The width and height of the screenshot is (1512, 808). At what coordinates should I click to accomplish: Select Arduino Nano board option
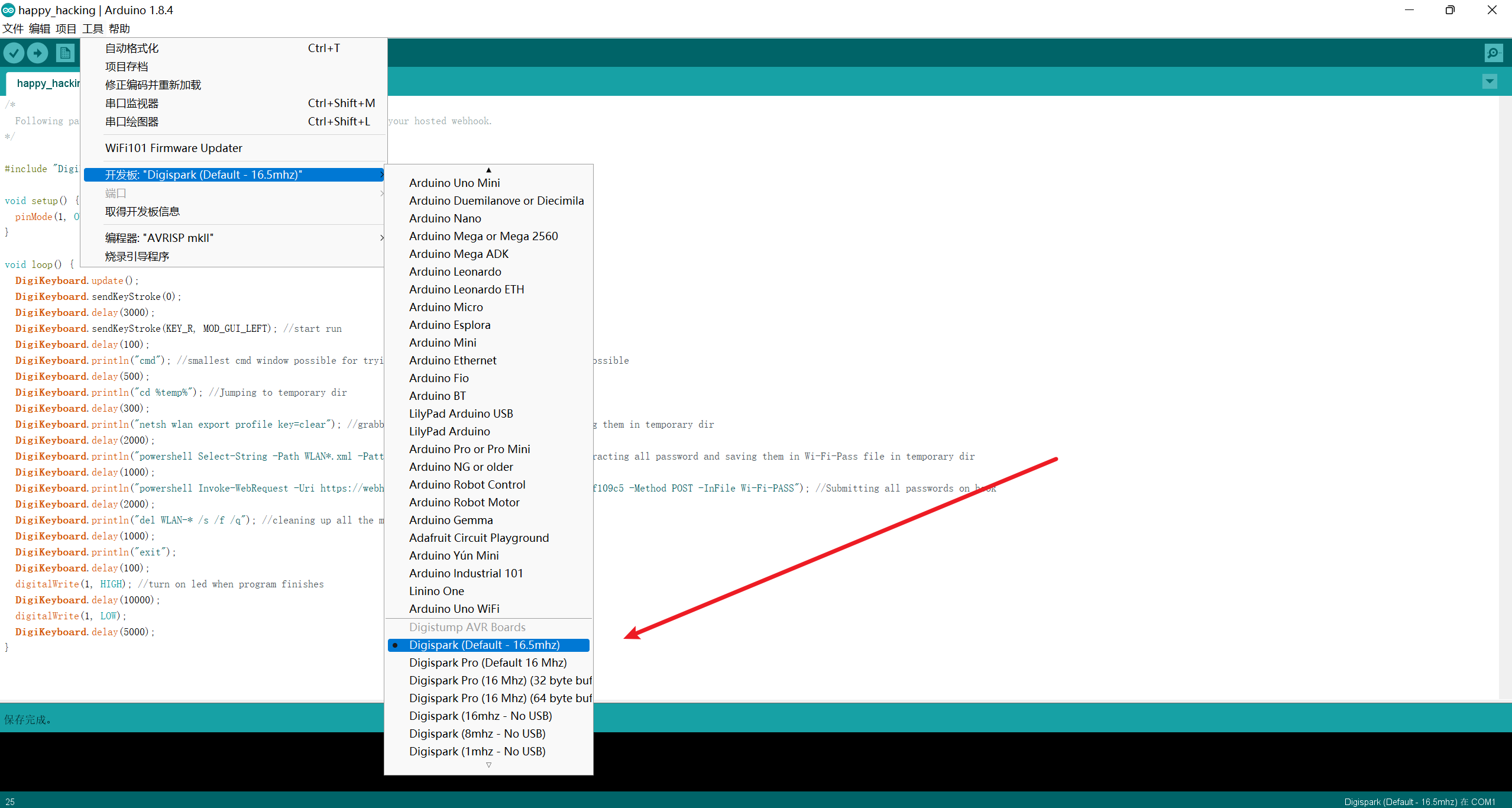coord(445,218)
